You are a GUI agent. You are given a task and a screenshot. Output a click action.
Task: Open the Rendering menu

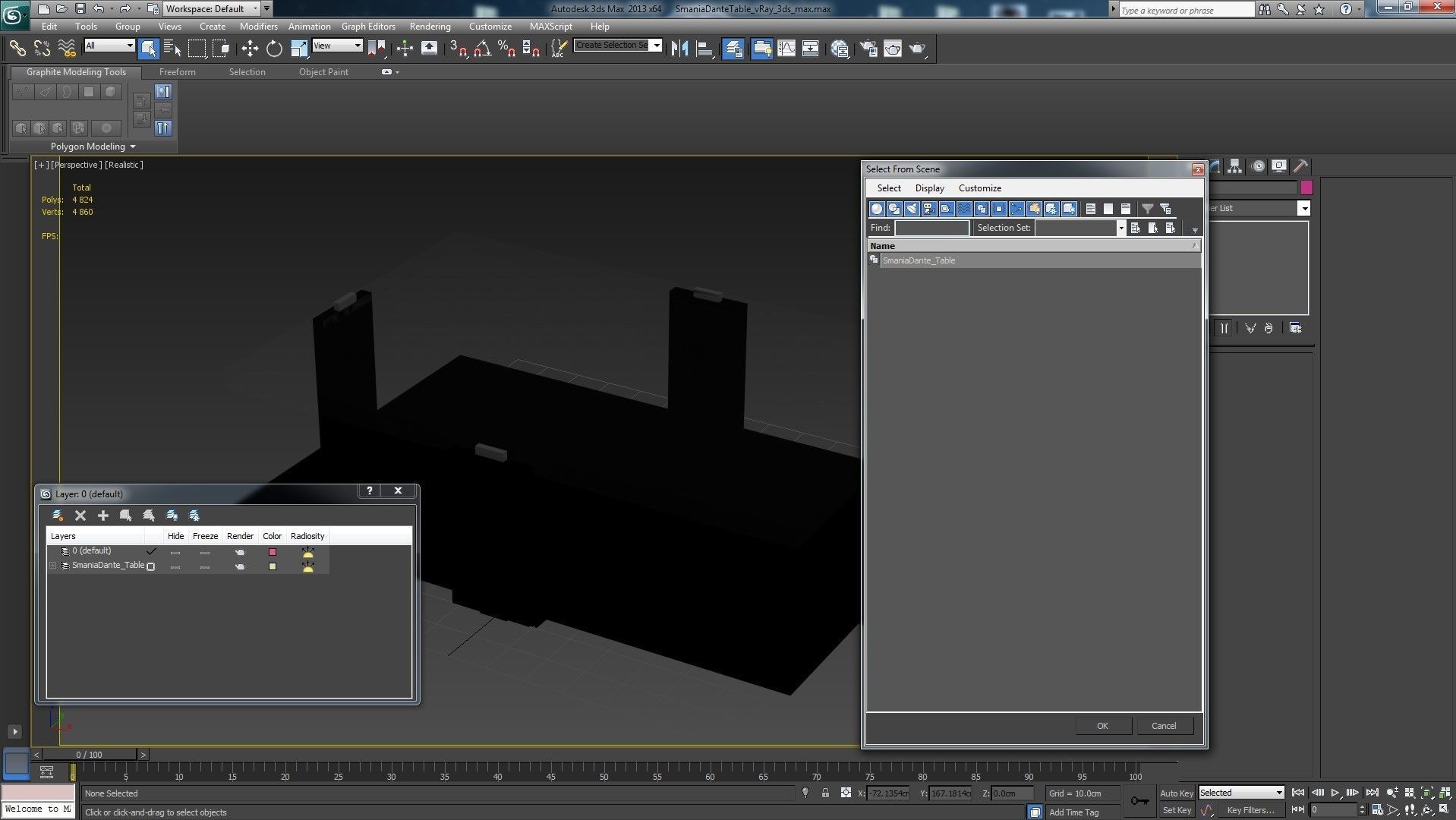coord(430,26)
